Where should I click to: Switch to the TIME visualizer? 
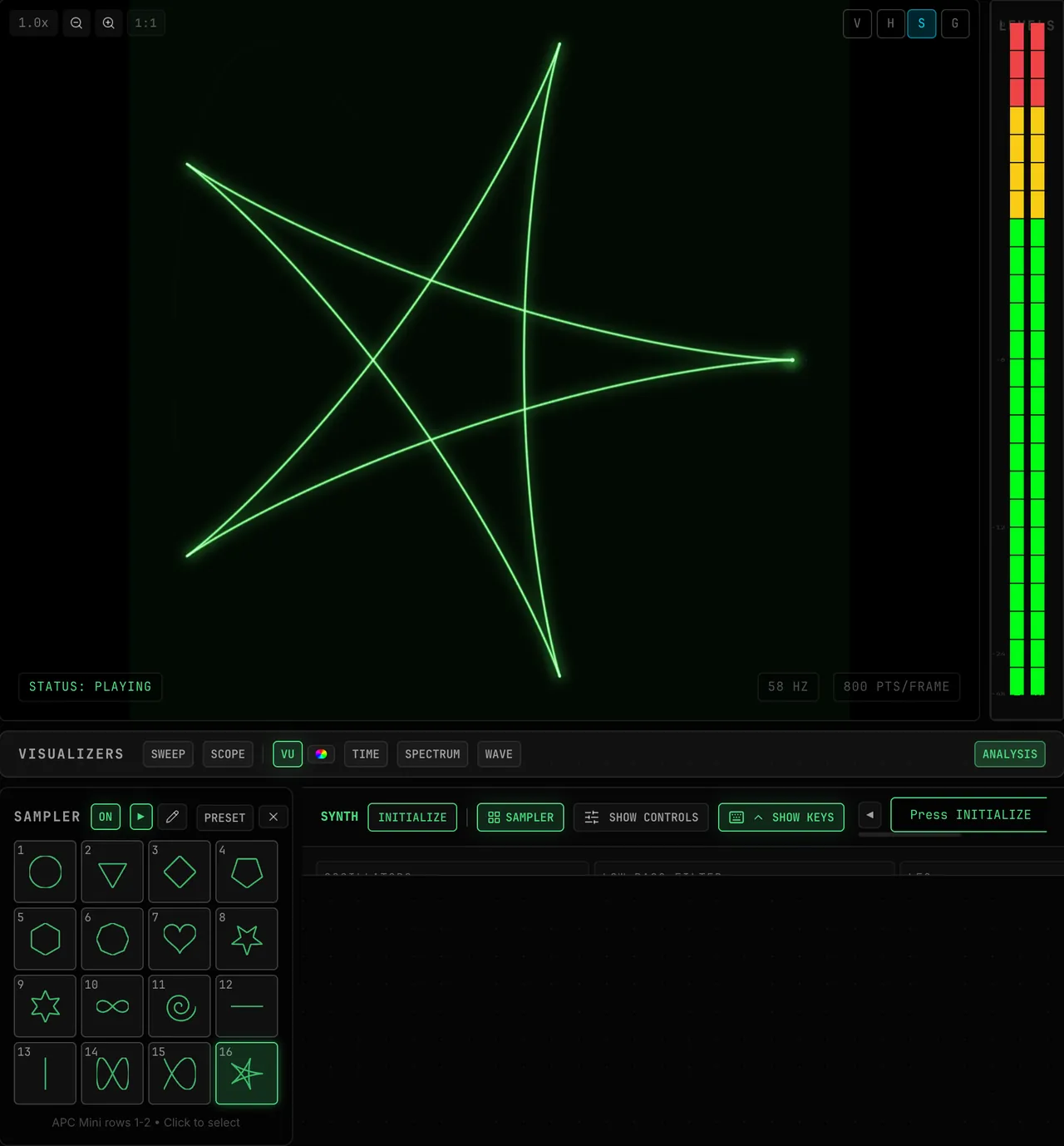(x=366, y=754)
